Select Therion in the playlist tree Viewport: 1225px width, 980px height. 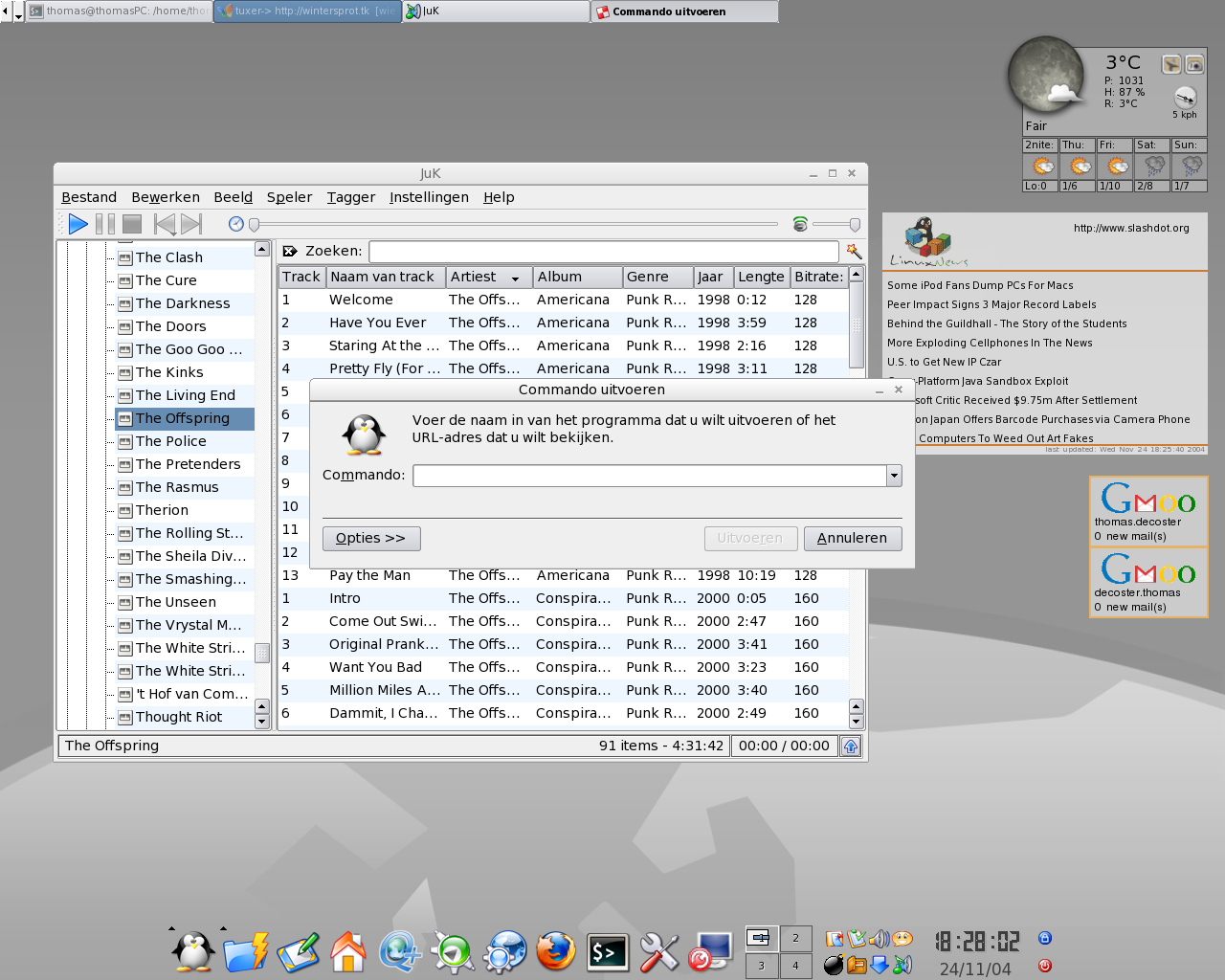(162, 510)
